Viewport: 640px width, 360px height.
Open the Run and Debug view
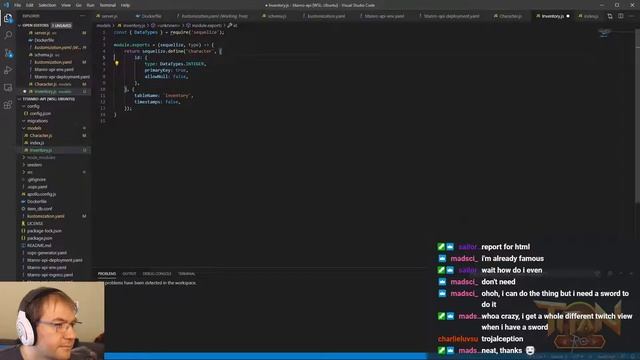pos(8,70)
